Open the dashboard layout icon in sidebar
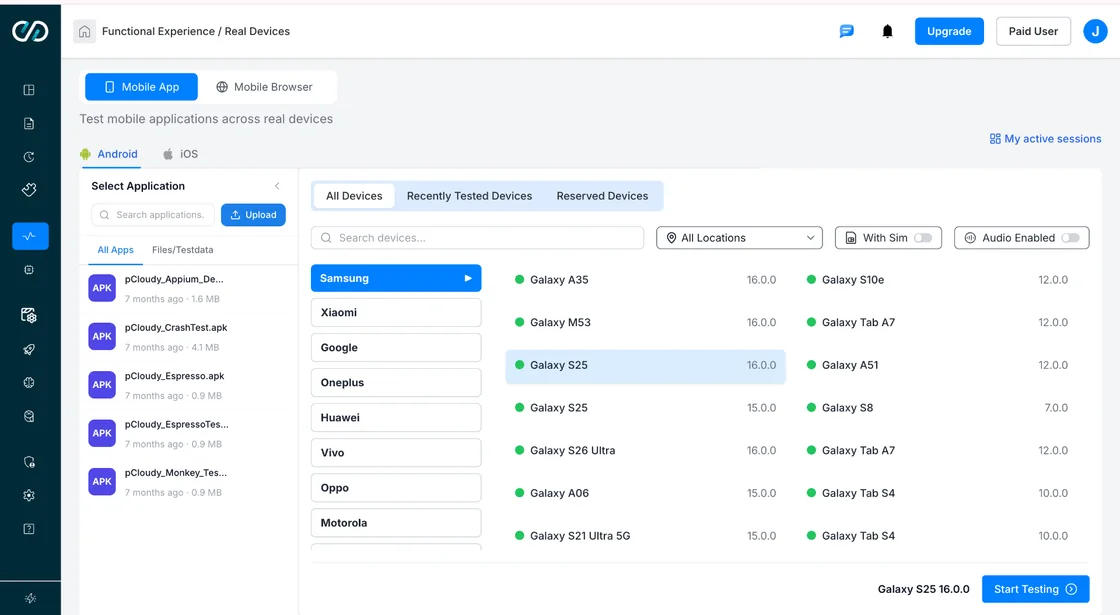1120x615 pixels. tap(29, 90)
